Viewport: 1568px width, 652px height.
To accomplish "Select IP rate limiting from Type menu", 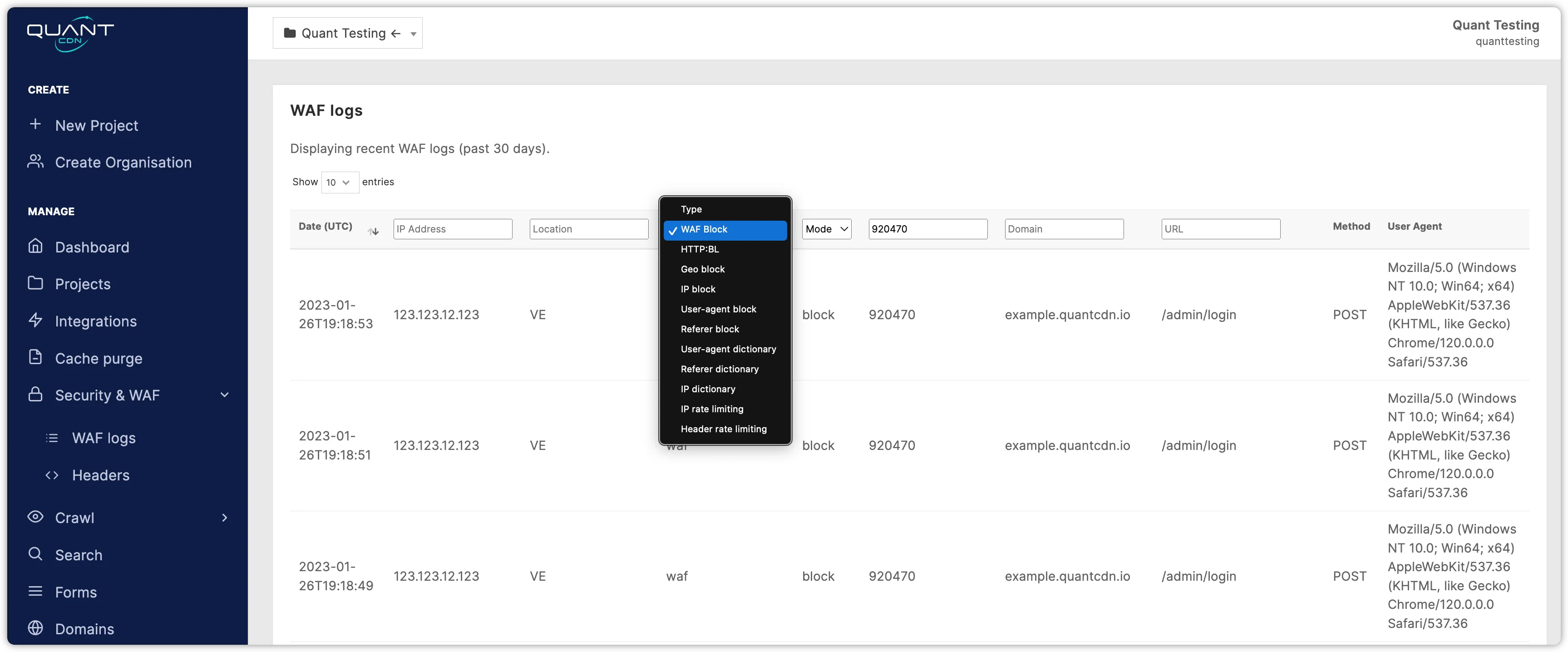I will coord(711,409).
